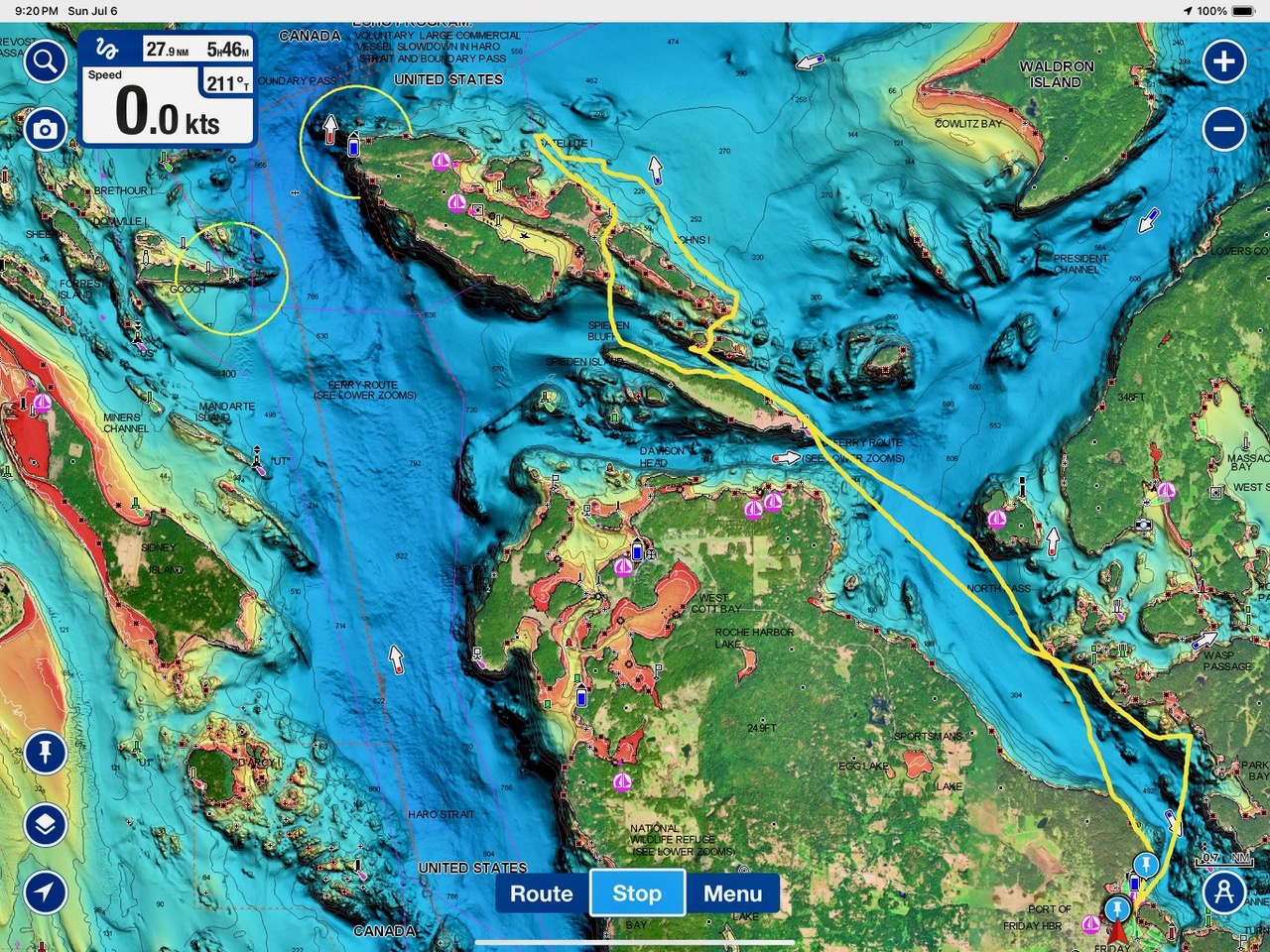Viewport: 1270px width, 952px height.
Task: Tap the 5h46m elapsed time value
Action: [228, 50]
